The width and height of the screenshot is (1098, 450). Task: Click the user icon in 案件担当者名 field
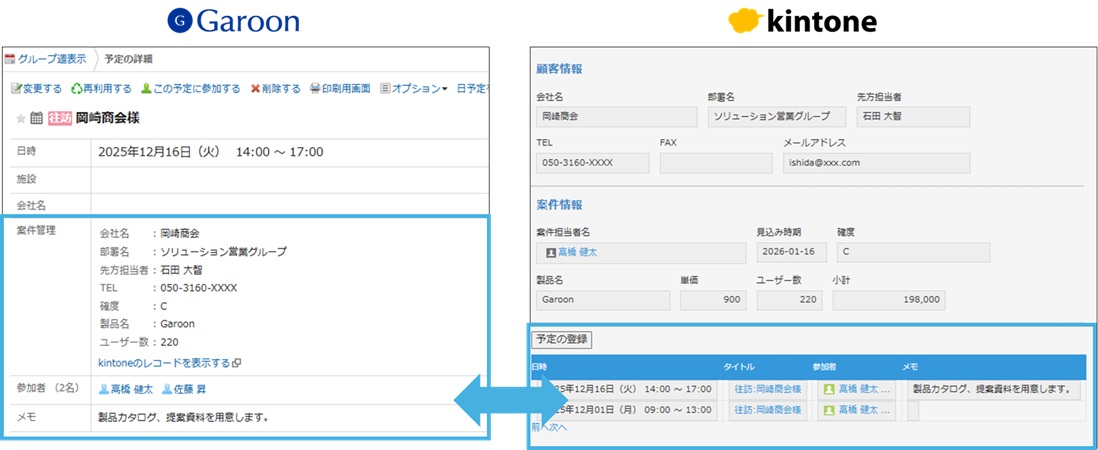[550, 253]
